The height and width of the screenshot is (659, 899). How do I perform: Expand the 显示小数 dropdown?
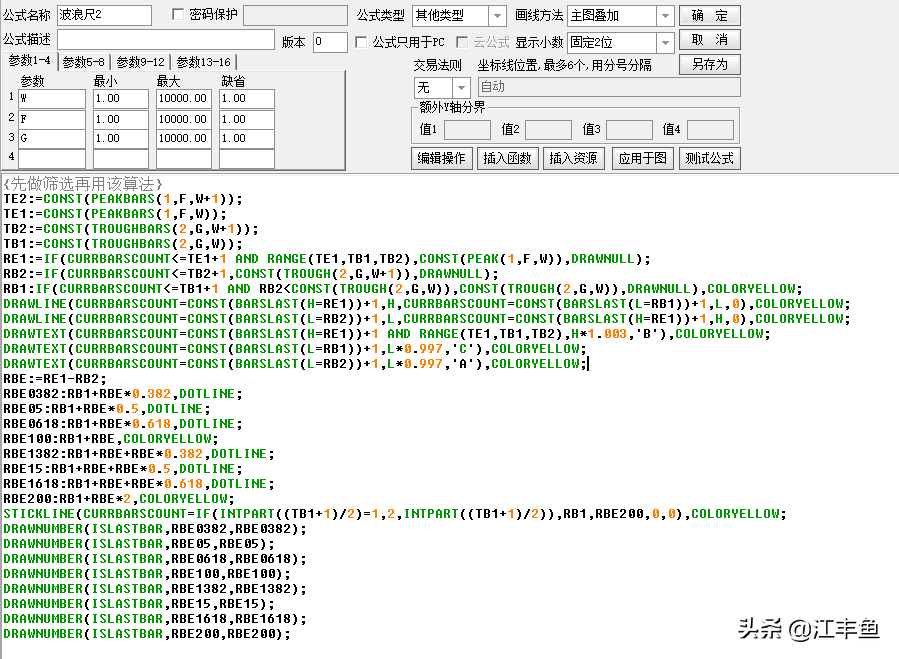(665, 42)
